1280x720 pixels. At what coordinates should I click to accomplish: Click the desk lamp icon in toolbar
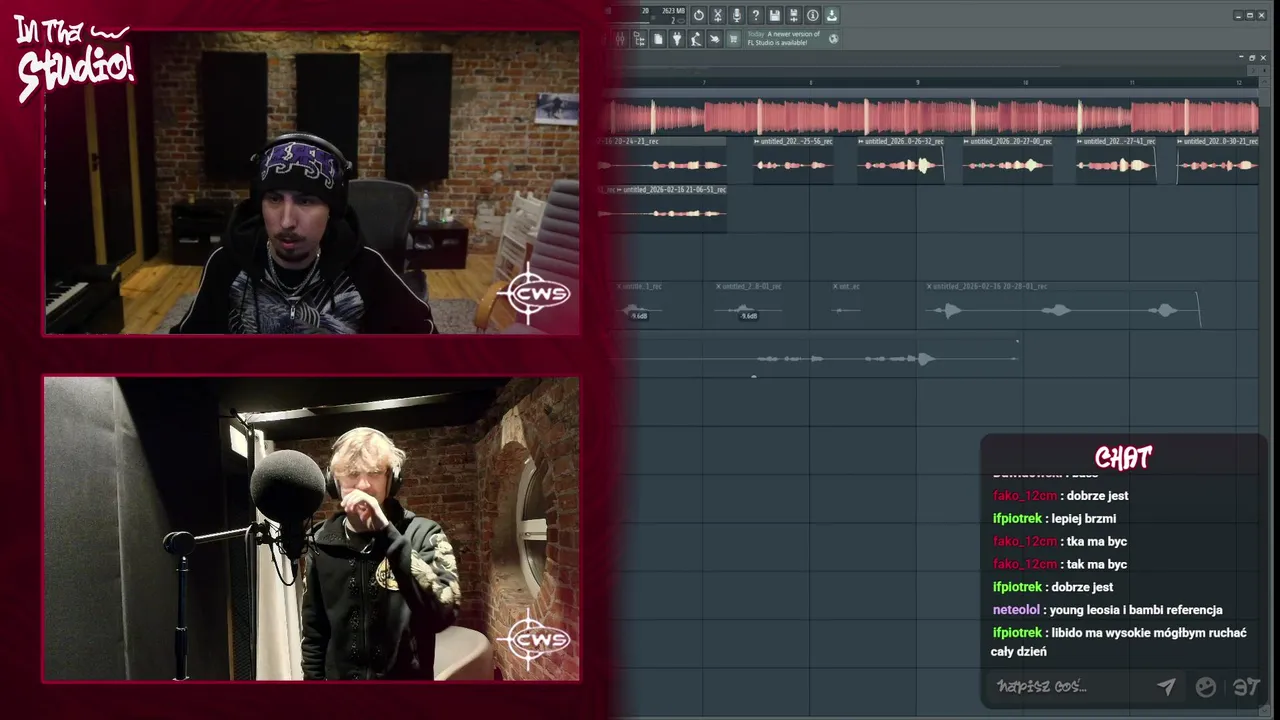coord(696,39)
